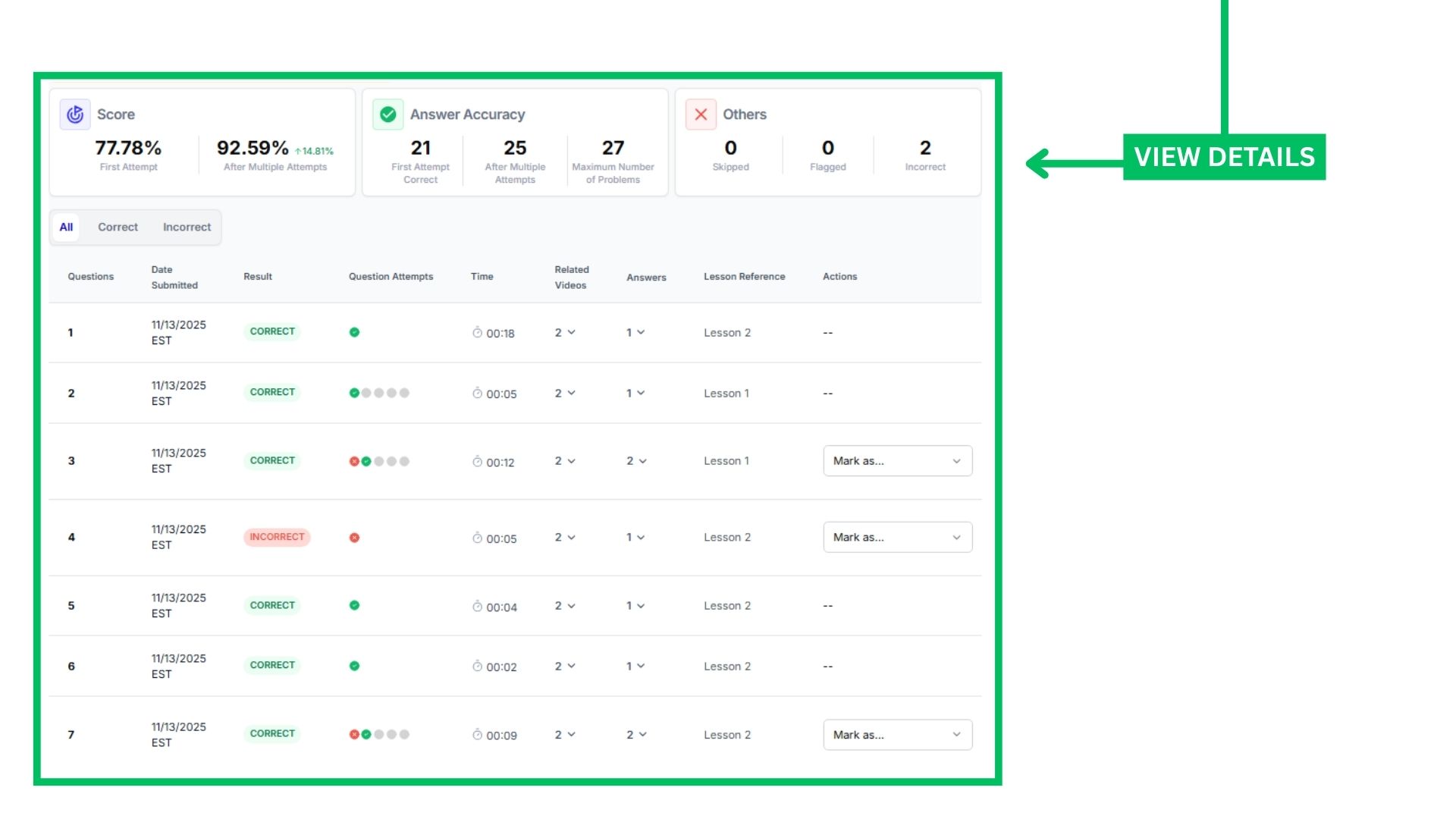Expand Related Videos chevron for question 2
This screenshot has height=819, width=1456.
[x=571, y=393]
